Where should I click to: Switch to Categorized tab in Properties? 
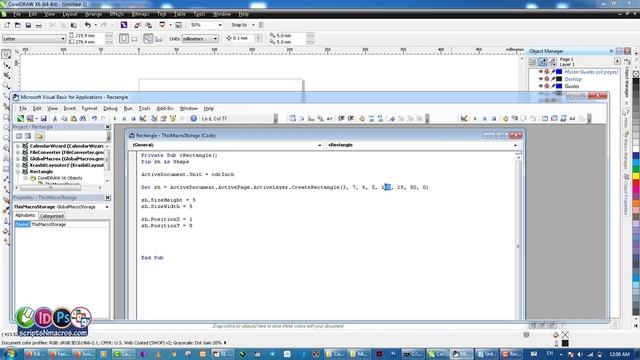click(51, 216)
